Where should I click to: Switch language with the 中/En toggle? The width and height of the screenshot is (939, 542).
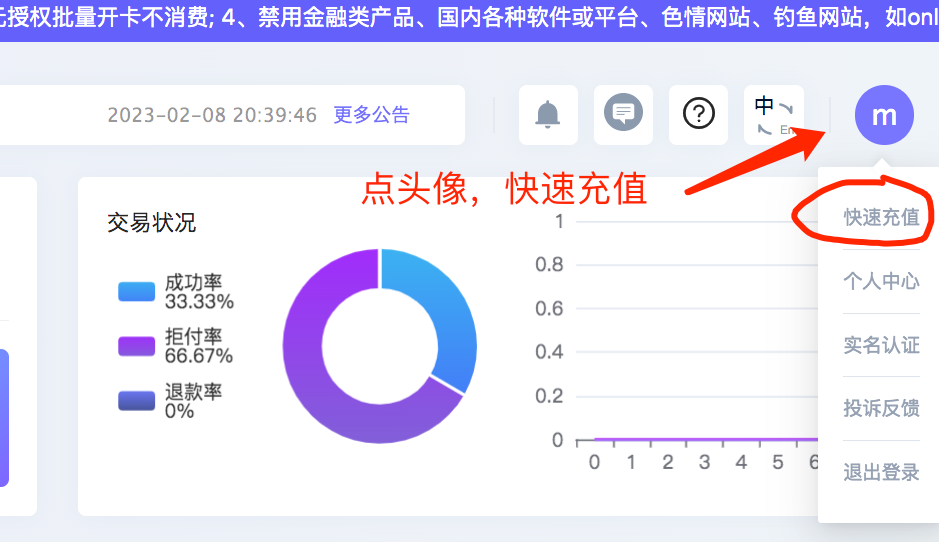pyautogui.click(x=774, y=114)
